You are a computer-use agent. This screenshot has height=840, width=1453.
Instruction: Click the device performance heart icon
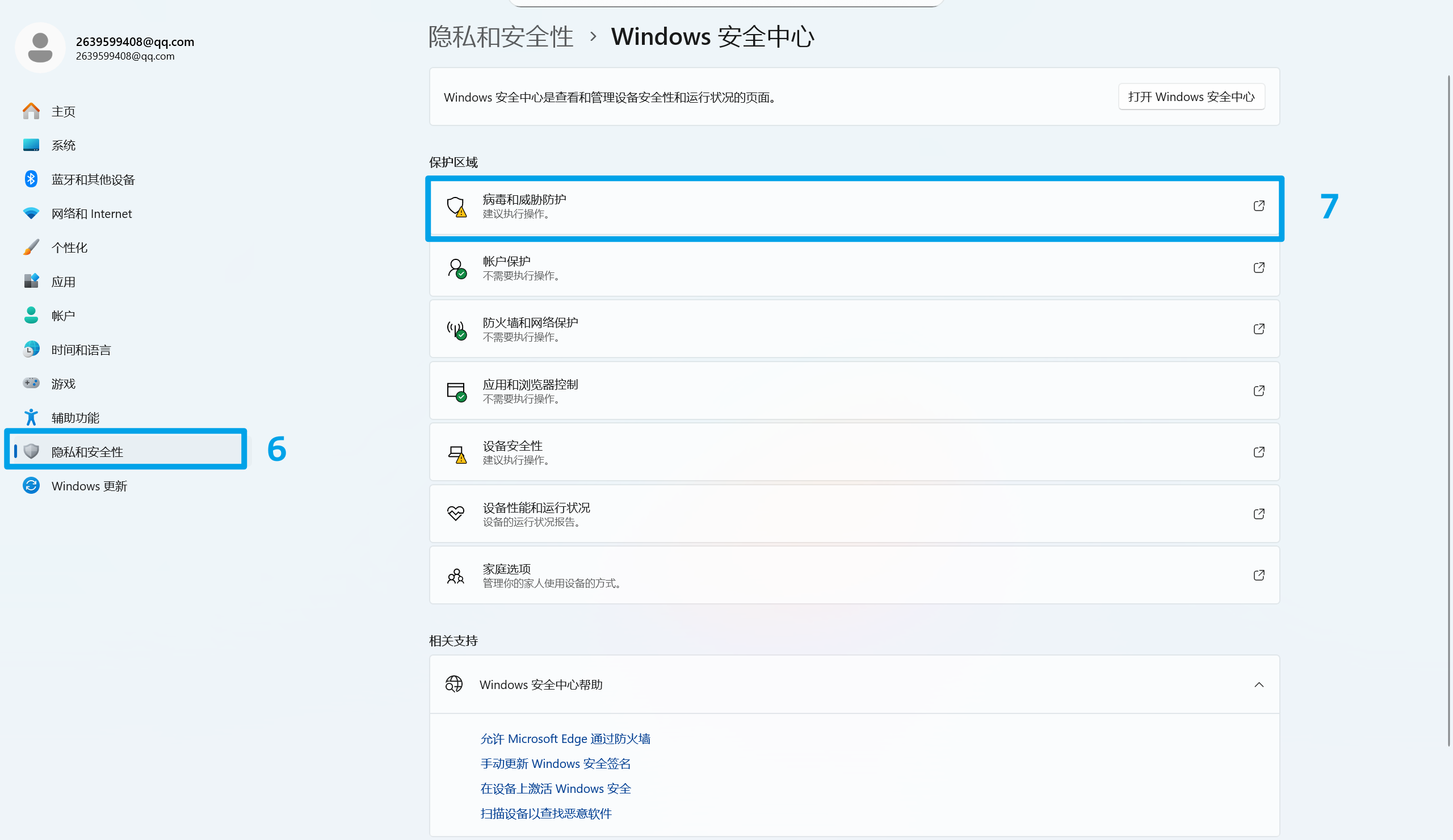coord(456,514)
